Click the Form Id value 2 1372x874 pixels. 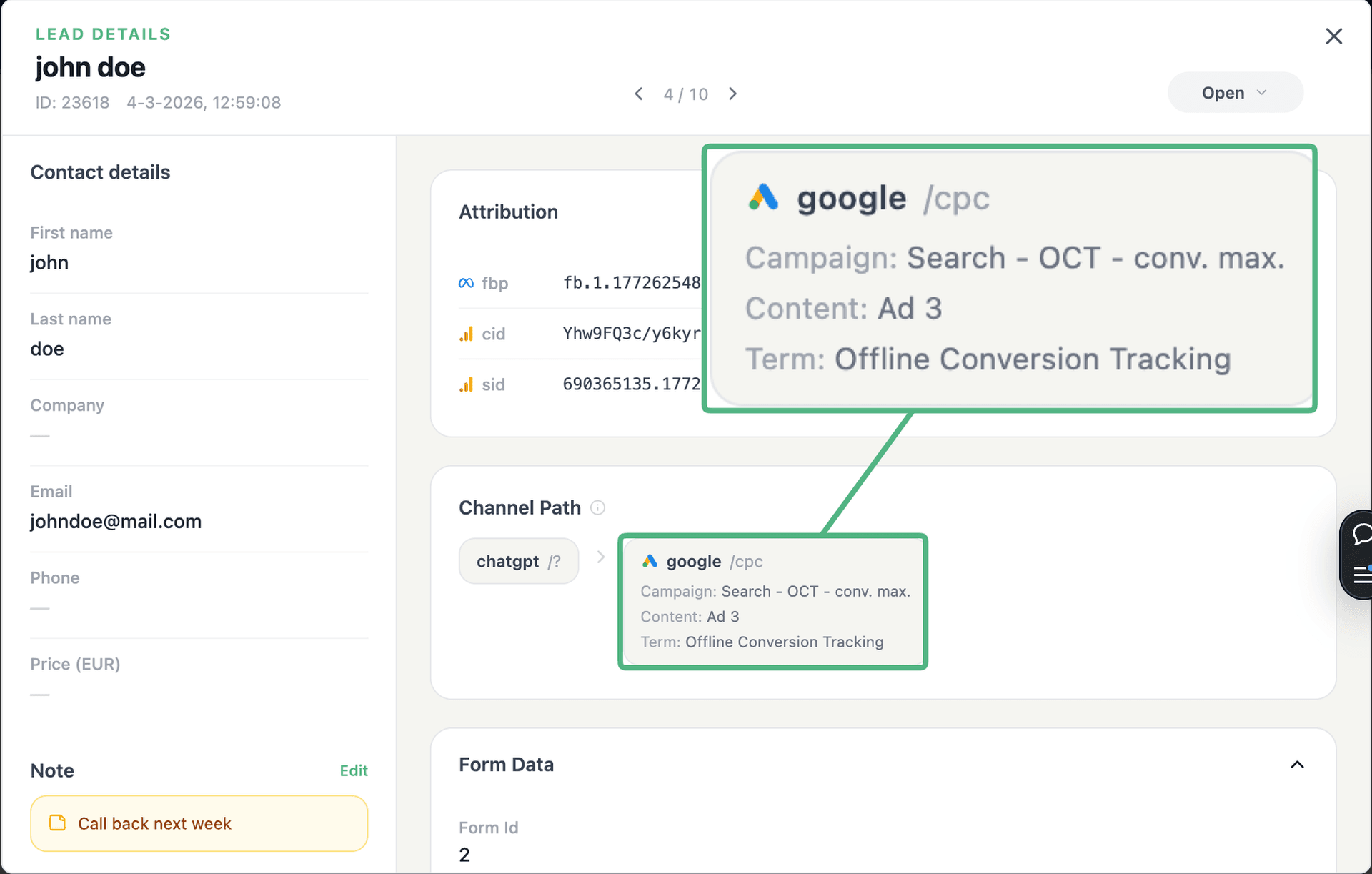(464, 855)
